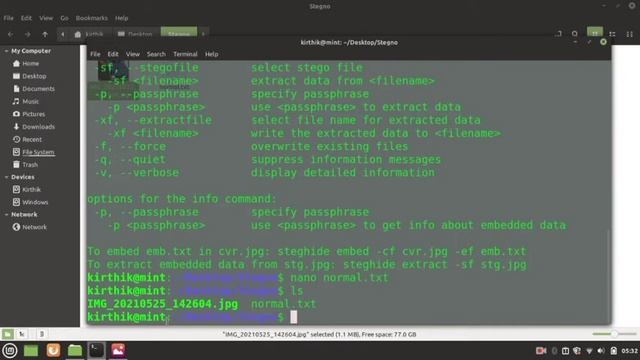Image resolution: width=640 pixels, height=360 pixels.
Task: Open the Terminal menu in the terminal
Action: [185, 54]
